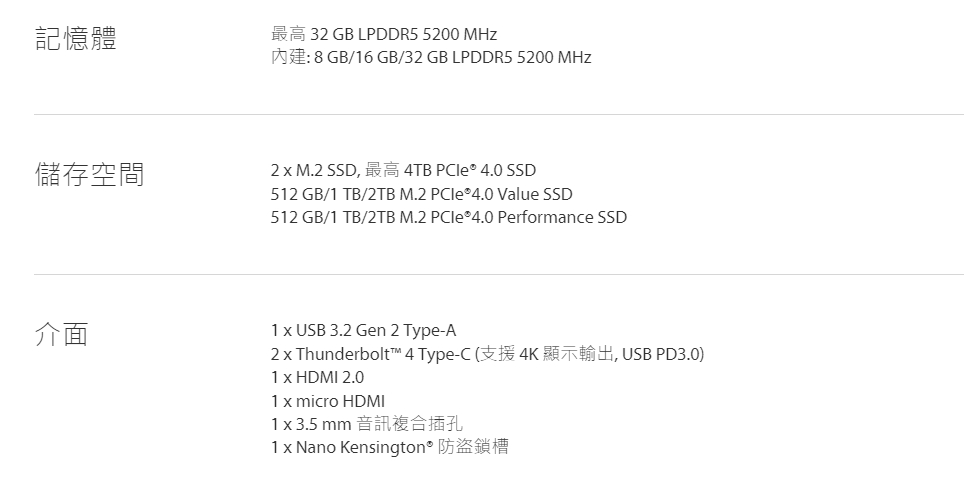The height and width of the screenshot is (490, 964).
Task: Click the divider line below 記憶體 section
Action: point(499,114)
